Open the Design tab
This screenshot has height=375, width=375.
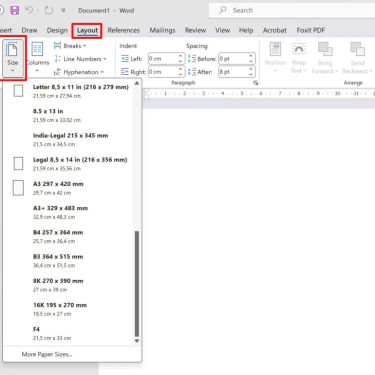pyautogui.click(x=57, y=30)
